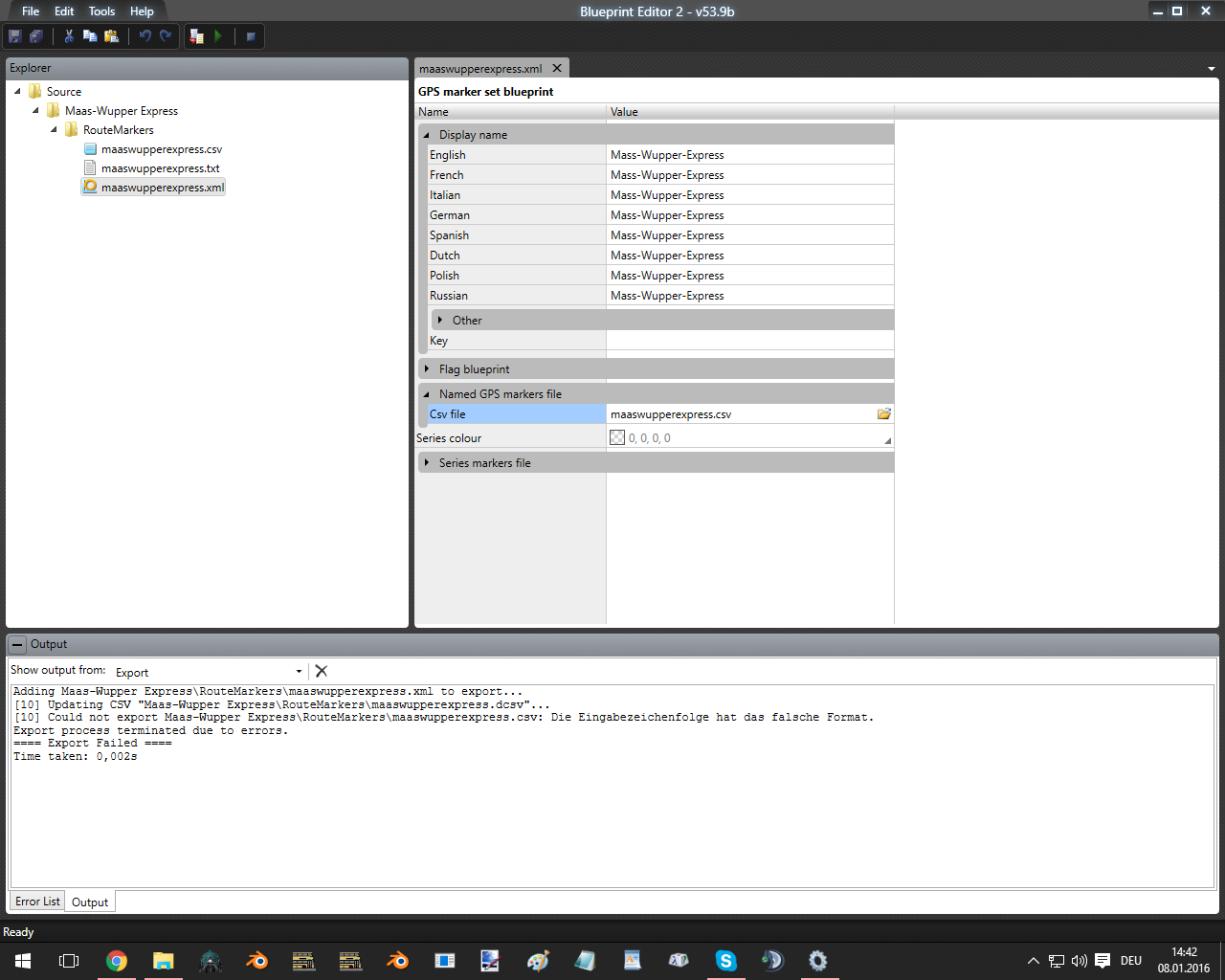Click the "Polish" property label

(x=444, y=276)
